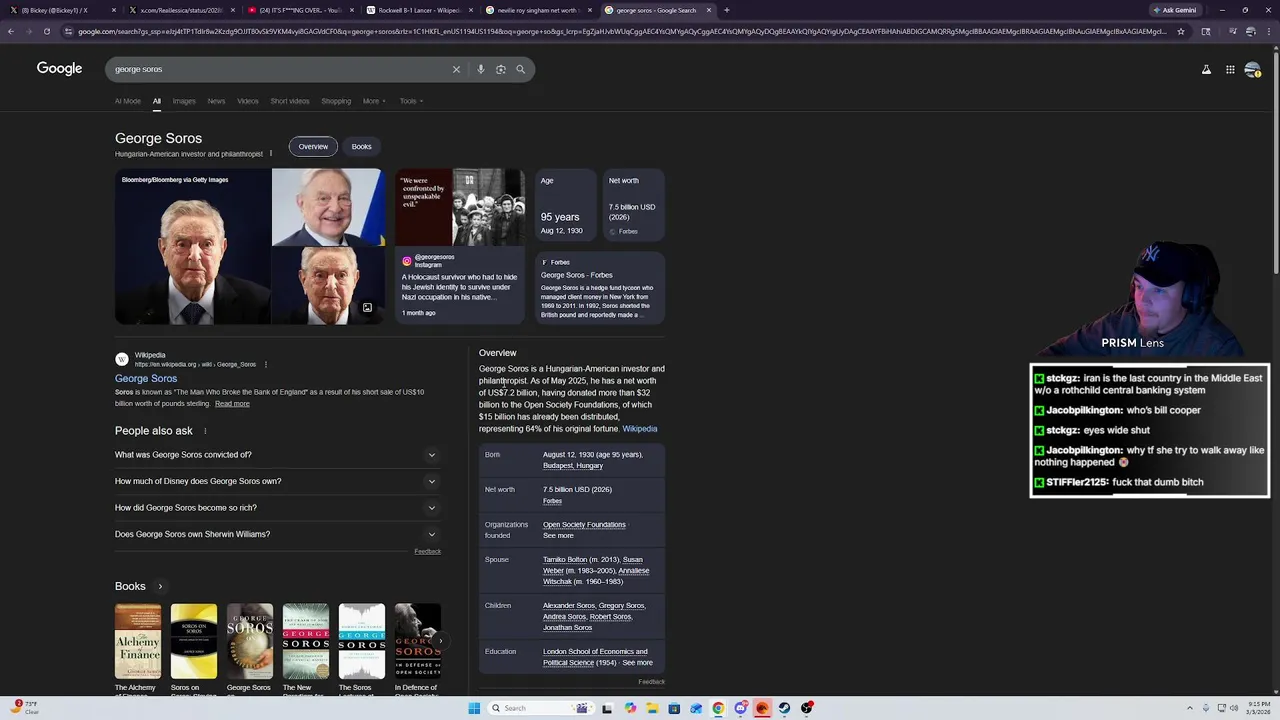The height and width of the screenshot is (720, 1280).
Task: Open About this result beside People also ask
Action: point(205,431)
